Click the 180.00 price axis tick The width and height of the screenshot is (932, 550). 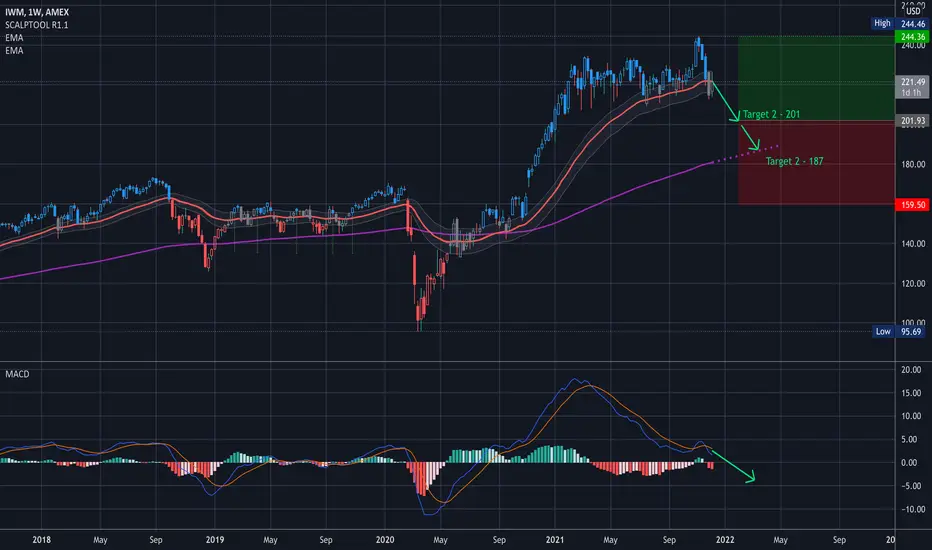point(913,164)
